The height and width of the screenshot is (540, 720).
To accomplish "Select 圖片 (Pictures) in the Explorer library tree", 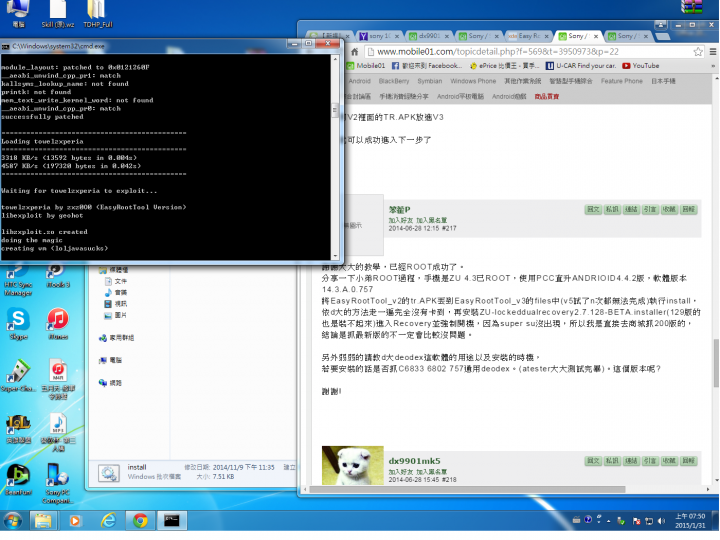I will point(116,315).
